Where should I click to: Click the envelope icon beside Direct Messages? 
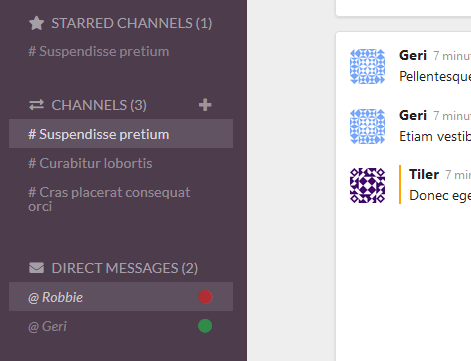pos(36,268)
